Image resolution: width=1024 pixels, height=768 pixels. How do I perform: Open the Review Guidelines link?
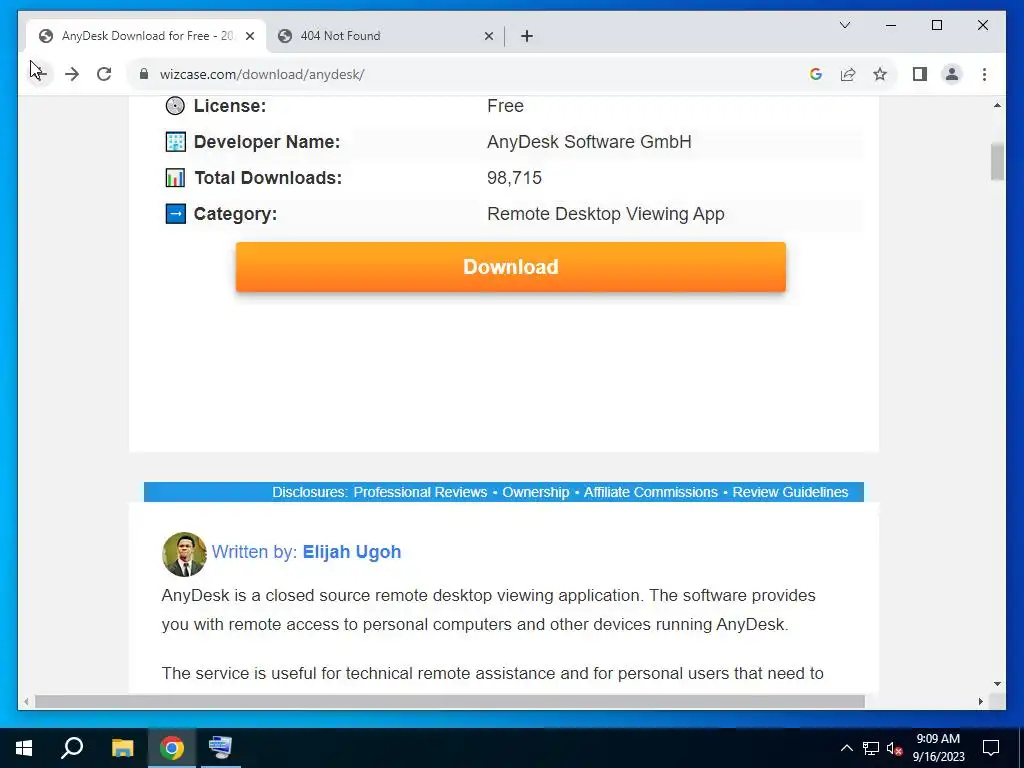pyautogui.click(x=790, y=492)
